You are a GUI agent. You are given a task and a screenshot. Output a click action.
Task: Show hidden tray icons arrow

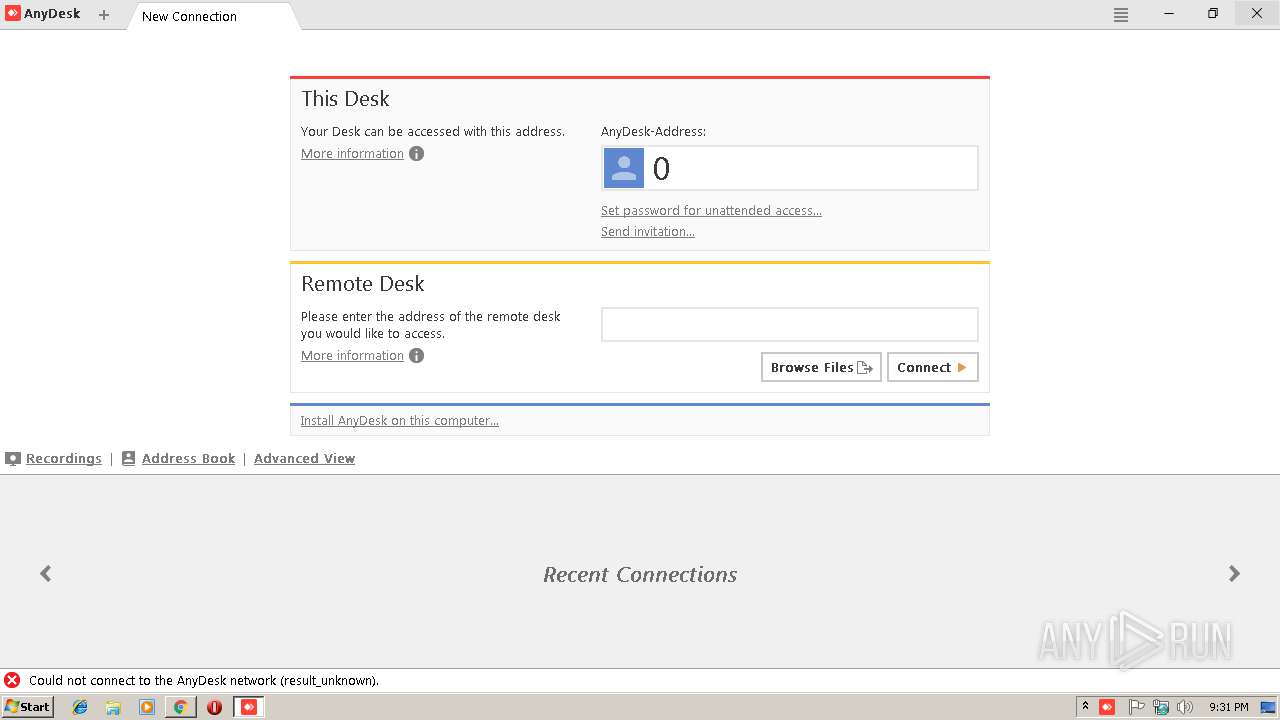1085,707
